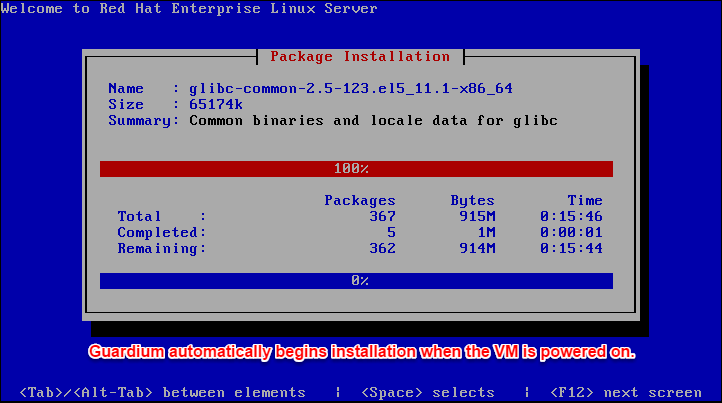Click the F12 next screen hint
The height and width of the screenshot is (403, 722).
626,392
